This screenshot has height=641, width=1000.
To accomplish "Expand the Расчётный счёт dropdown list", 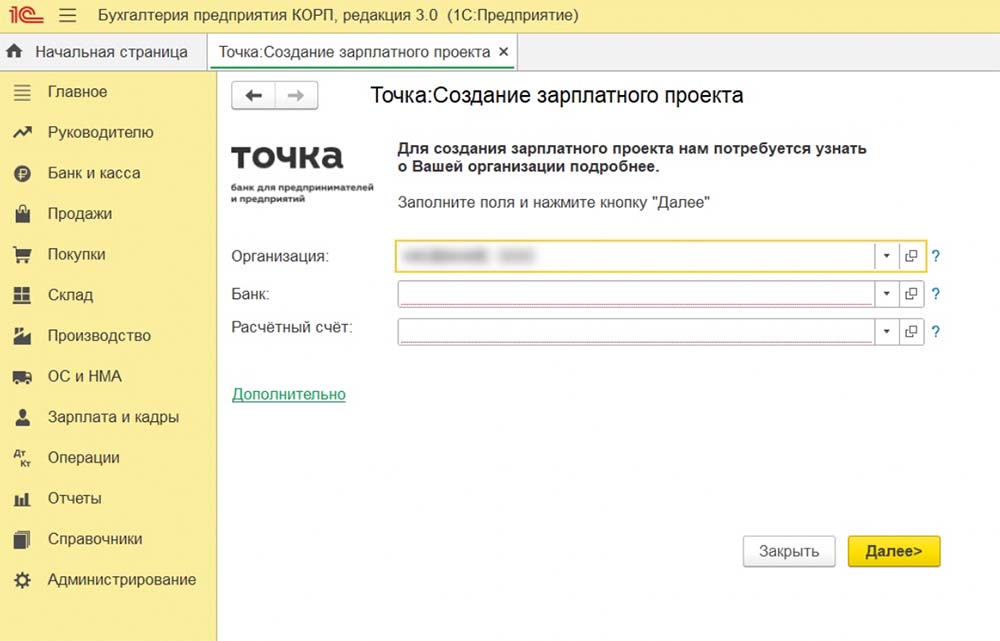I will tap(886, 332).
